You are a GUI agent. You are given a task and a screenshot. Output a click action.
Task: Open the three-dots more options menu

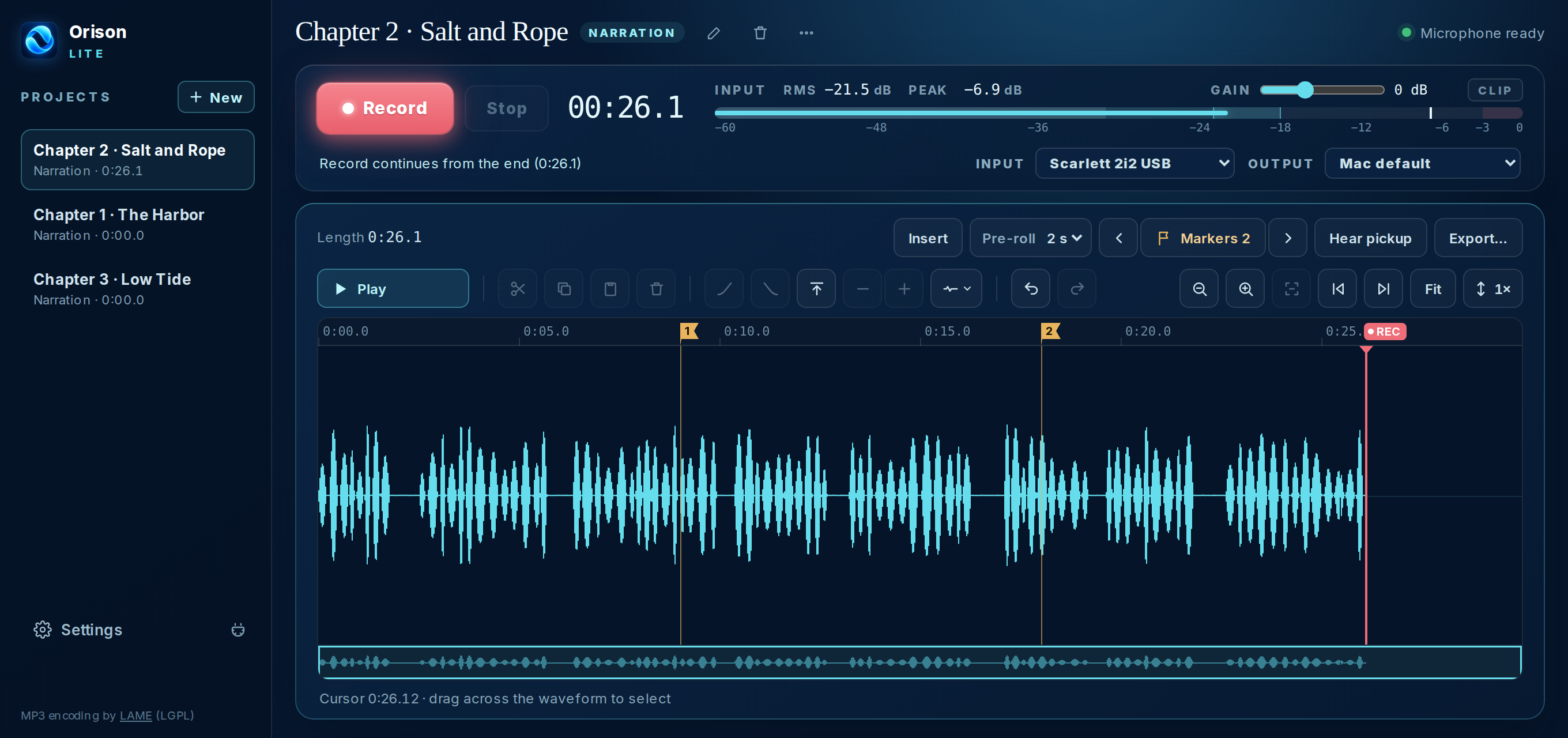tap(806, 33)
